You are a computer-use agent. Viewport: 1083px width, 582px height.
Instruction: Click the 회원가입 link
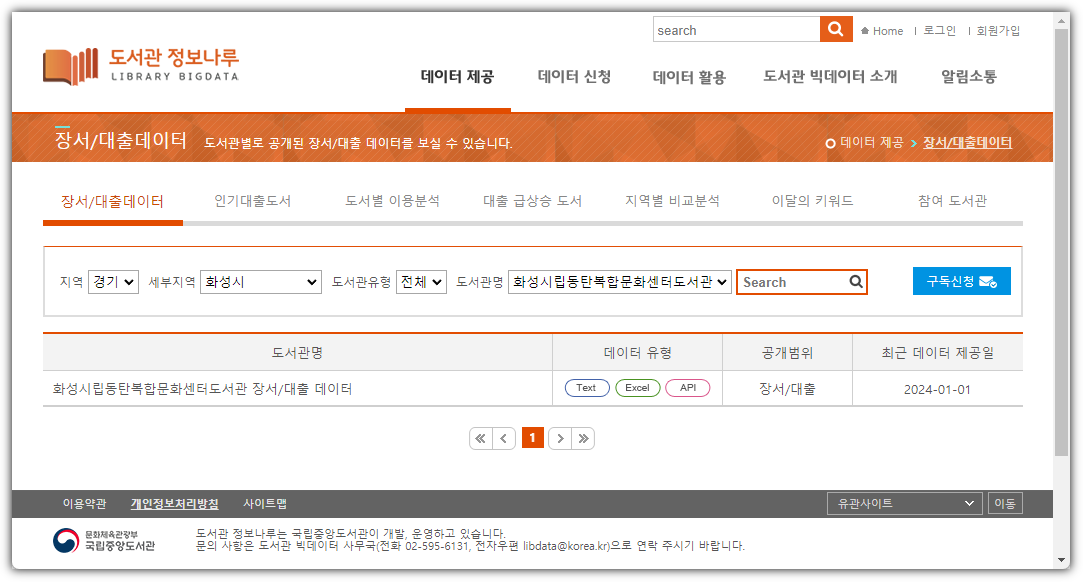point(998,30)
